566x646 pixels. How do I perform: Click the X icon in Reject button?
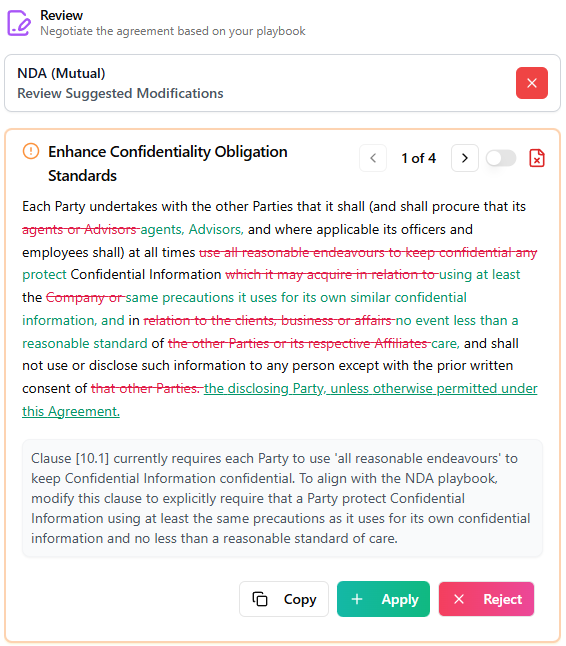click(x=459, y=599)
